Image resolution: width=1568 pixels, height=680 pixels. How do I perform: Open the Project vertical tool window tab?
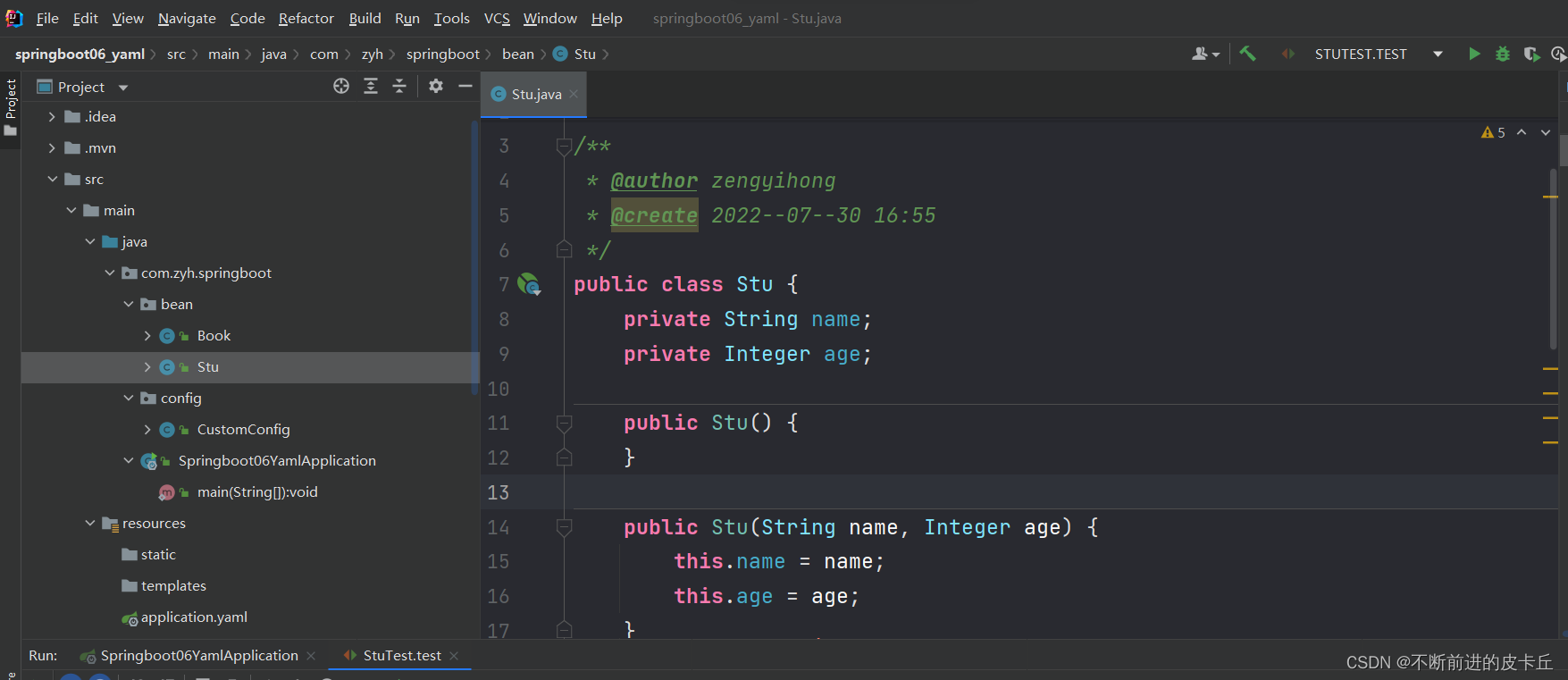point(11,106)
